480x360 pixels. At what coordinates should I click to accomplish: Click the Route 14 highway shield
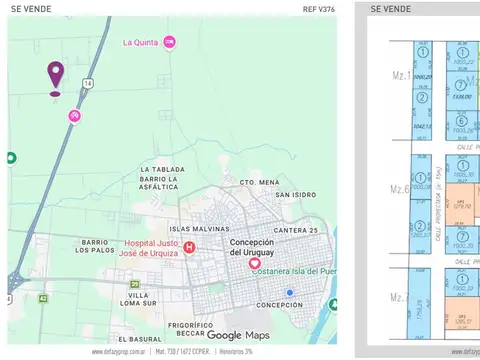pyautogui.click(x=88, y=83)
